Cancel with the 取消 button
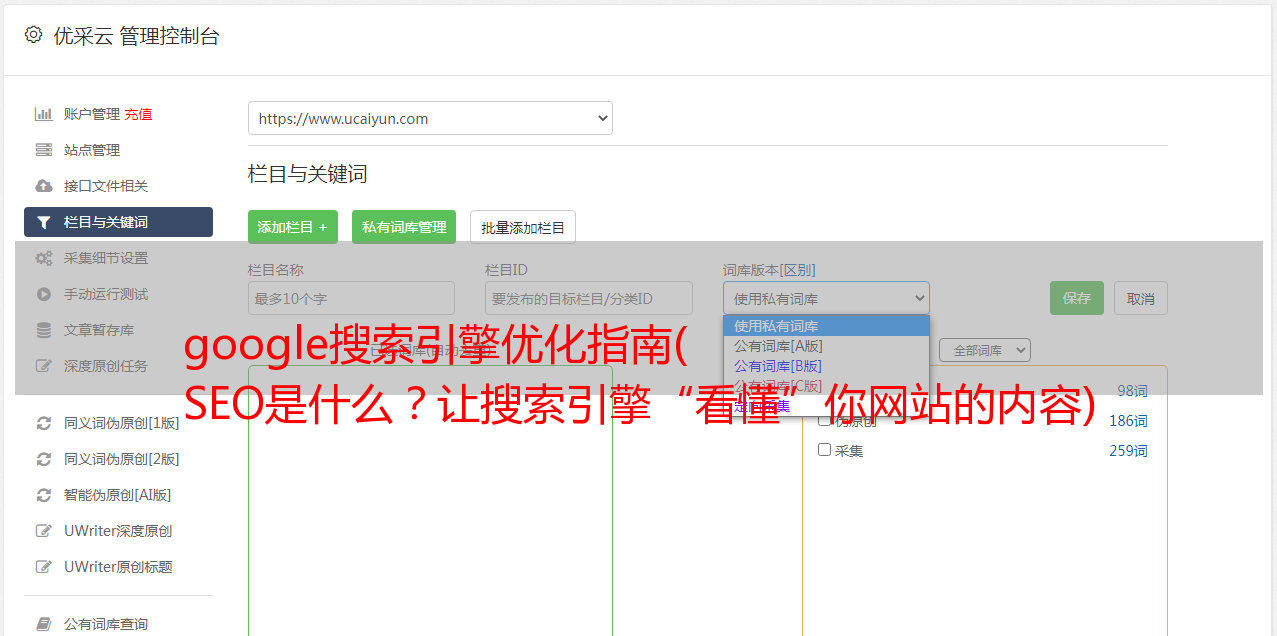Screen dimensions: 1277x636 click(x=1141, y=298)
